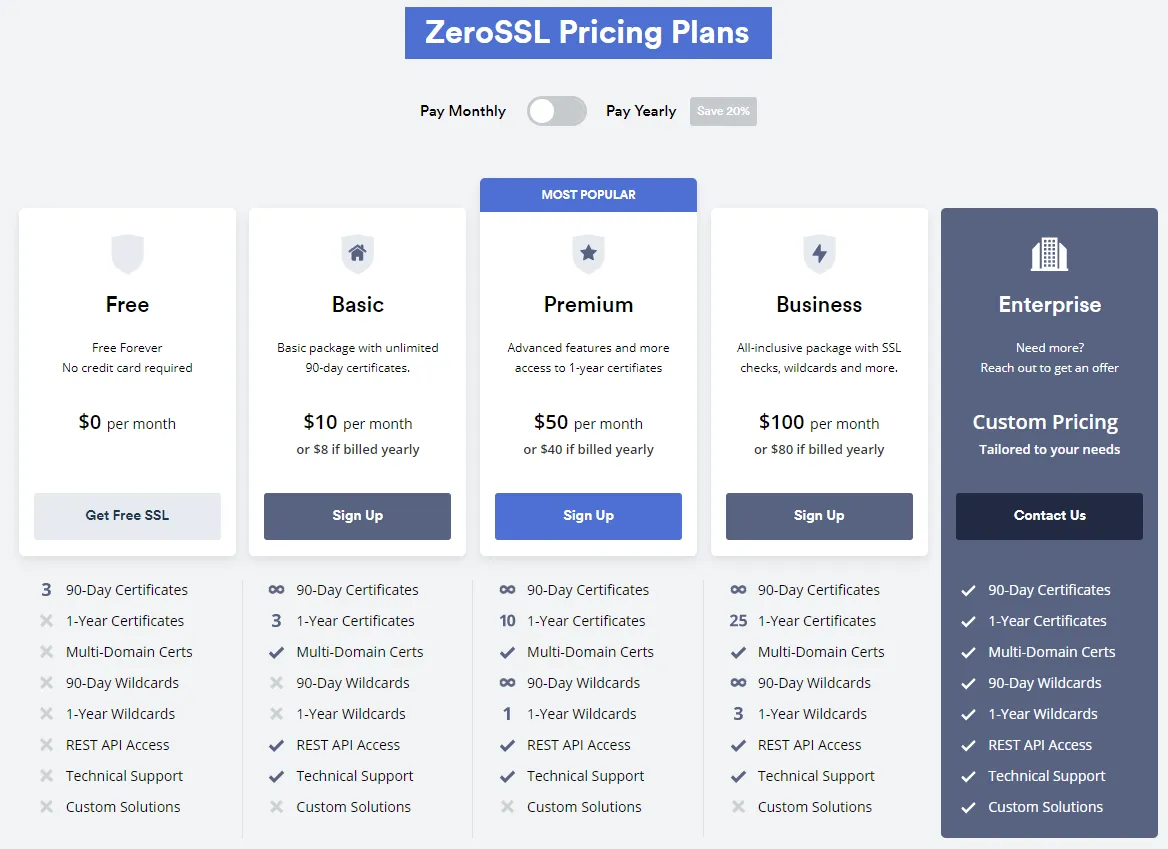Sign up for the Basic plan
This screenshot has height=849, width=1168.
[358, 515]
